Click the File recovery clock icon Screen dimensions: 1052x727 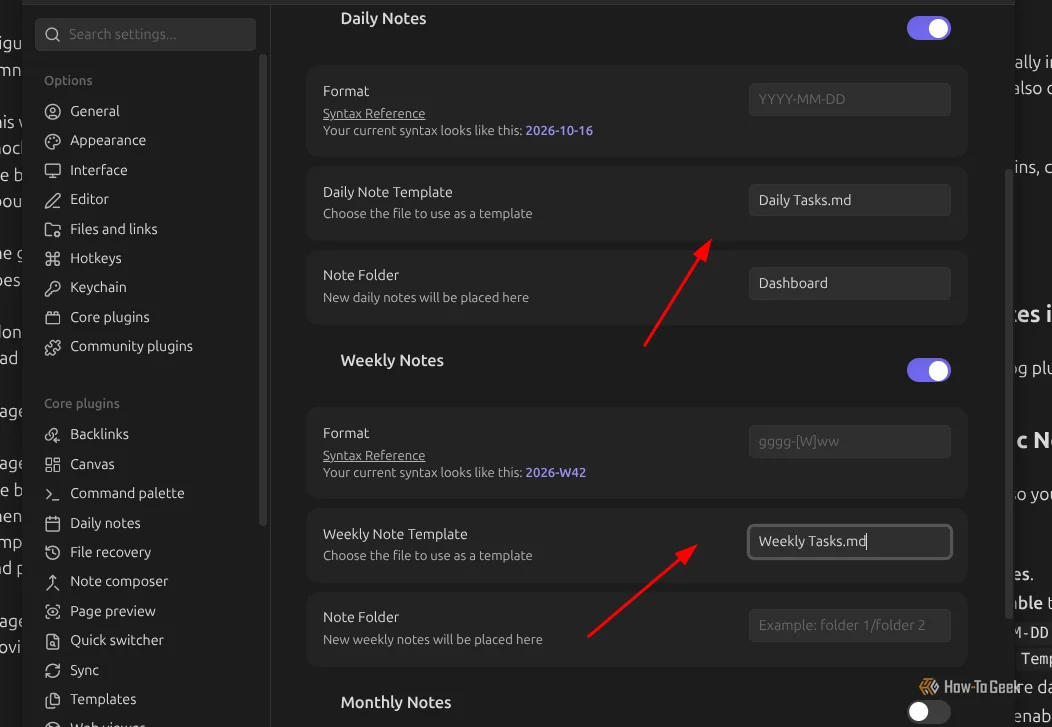pyautogui.click(x=52, y=553)
